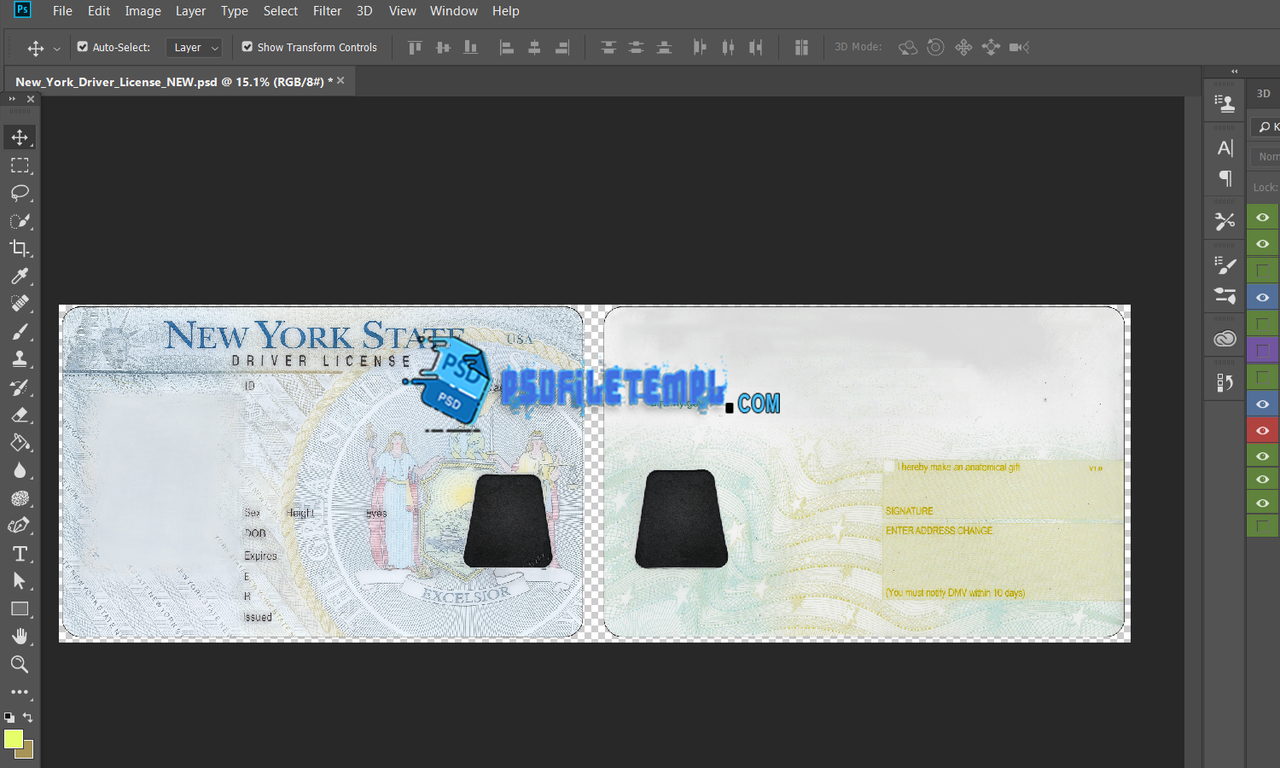Viewport: 1280px width, 768px height.
Task: Open the Paragraph panel icon
Action: pos(1225,178)
